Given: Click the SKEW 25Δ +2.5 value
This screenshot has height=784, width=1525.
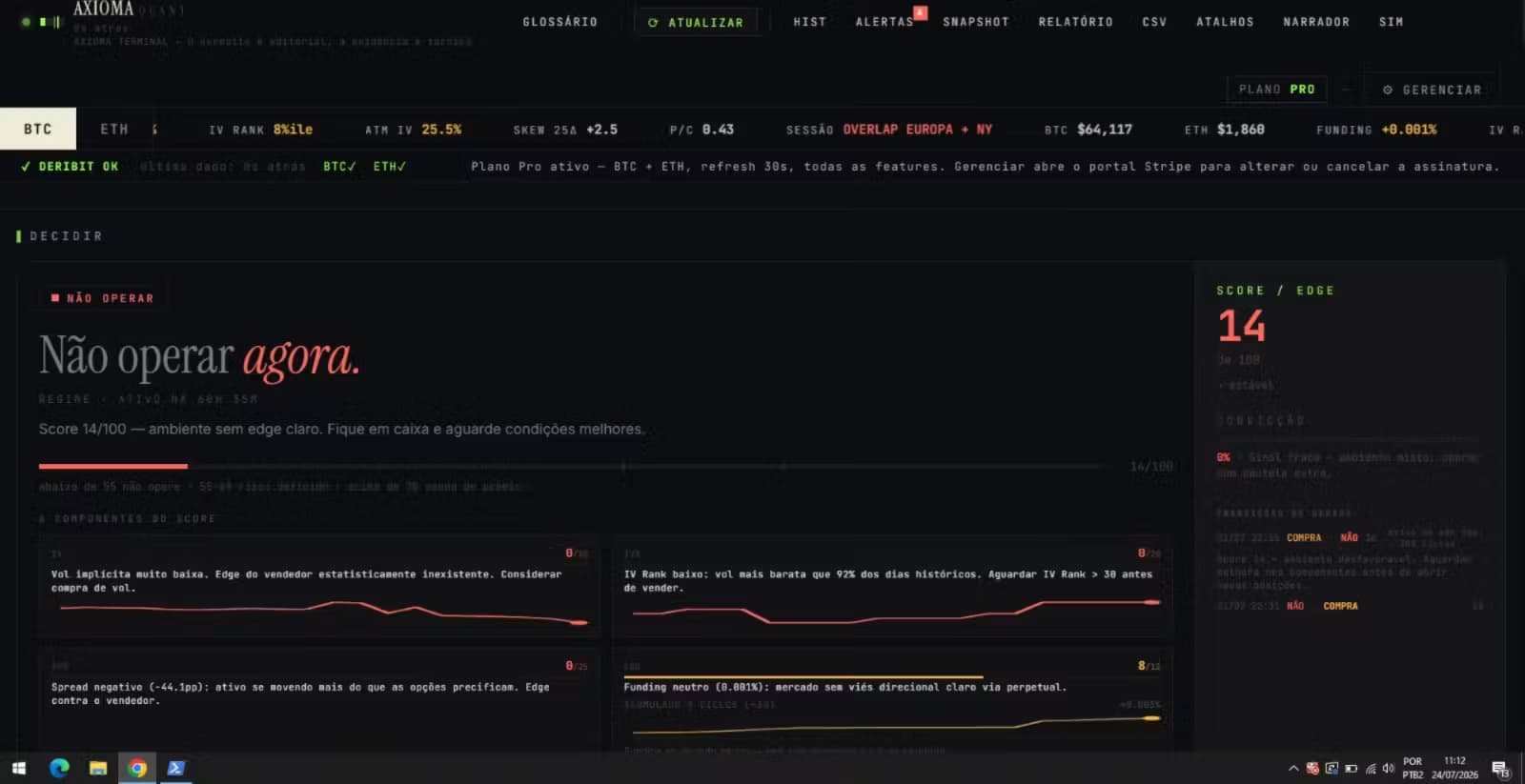Looking at the screenshot, I should tap(565, 130).
